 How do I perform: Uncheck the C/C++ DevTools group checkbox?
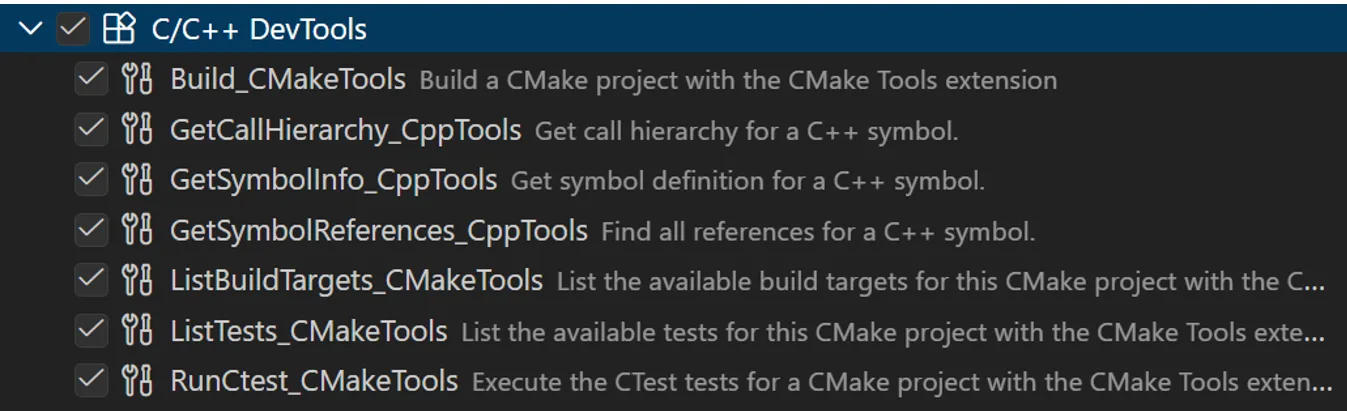[x=73, y=29]
